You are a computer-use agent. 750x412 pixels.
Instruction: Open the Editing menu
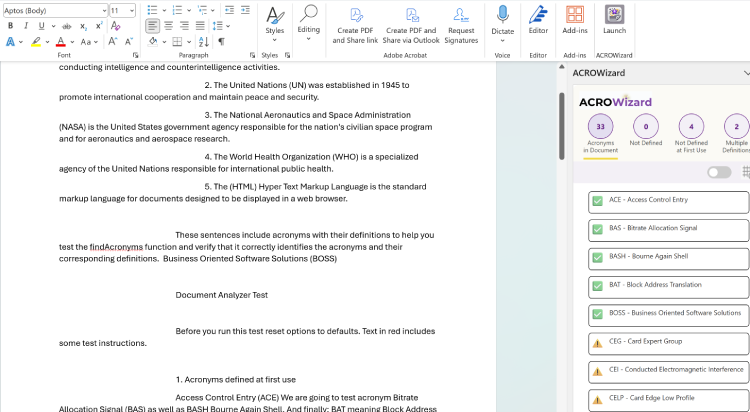pyautogui.click(x=309, y=23)
